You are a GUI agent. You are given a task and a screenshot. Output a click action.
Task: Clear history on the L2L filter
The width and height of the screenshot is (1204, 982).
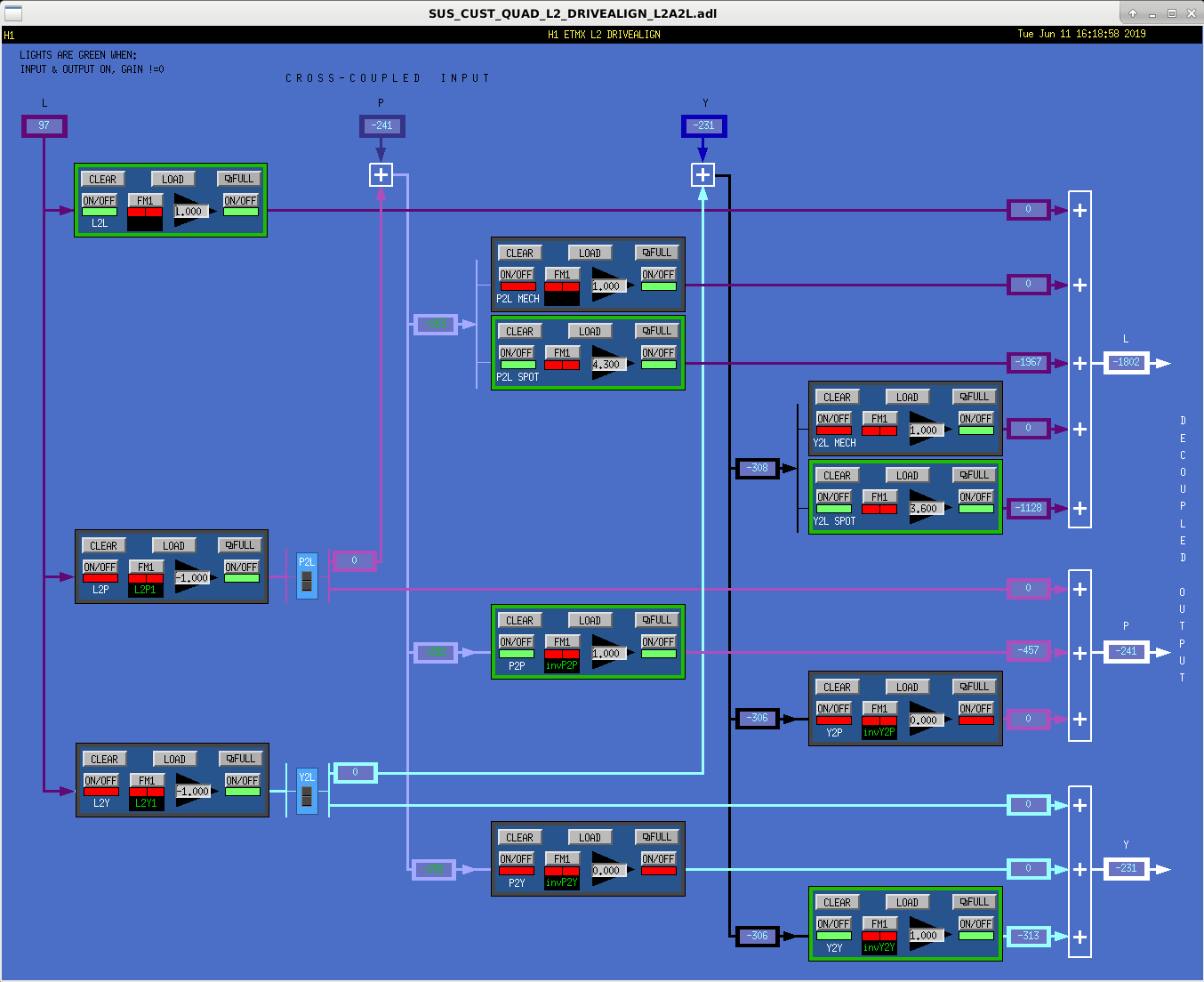pos(102,179)
